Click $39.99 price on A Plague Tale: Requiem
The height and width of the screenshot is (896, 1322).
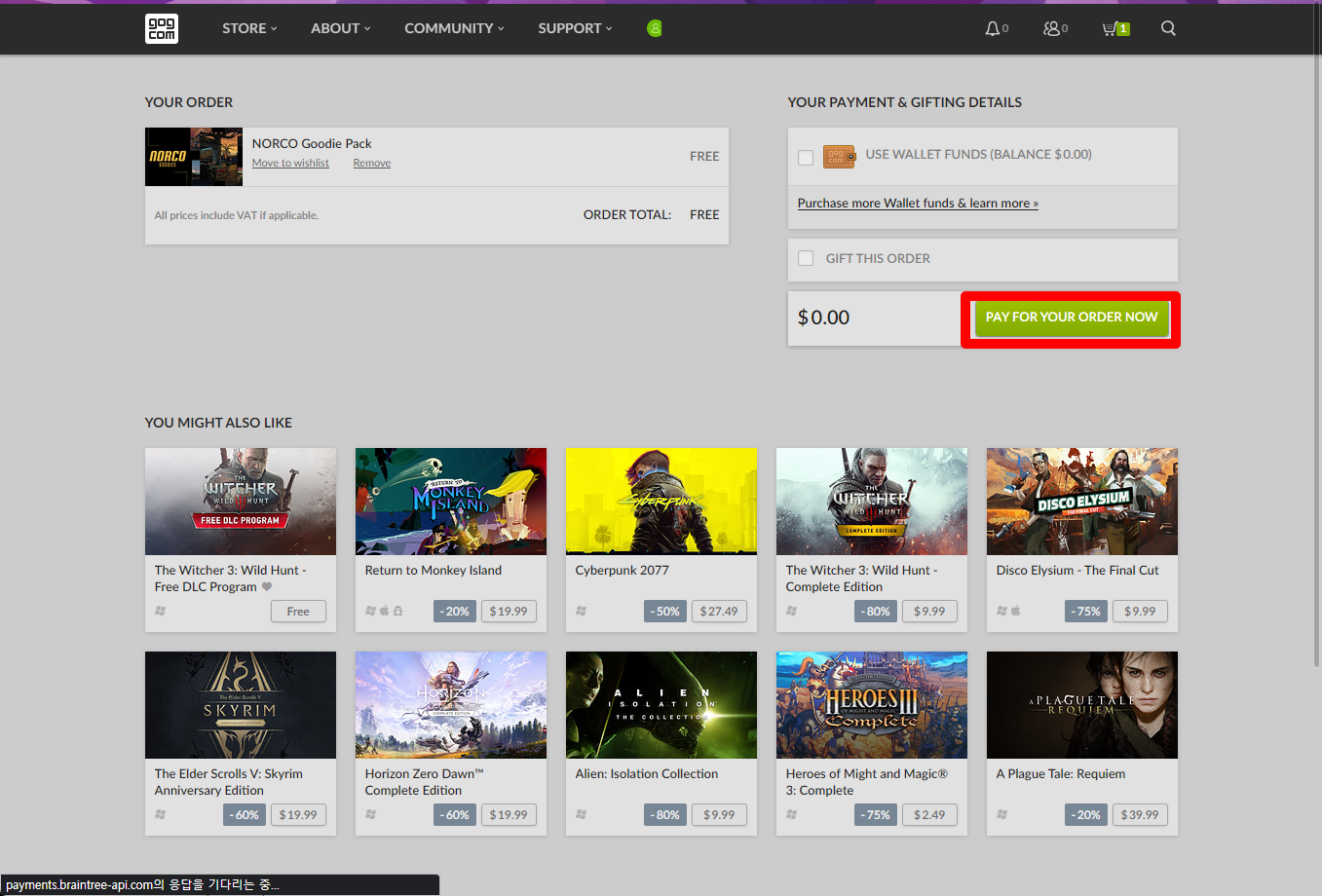1140,815
